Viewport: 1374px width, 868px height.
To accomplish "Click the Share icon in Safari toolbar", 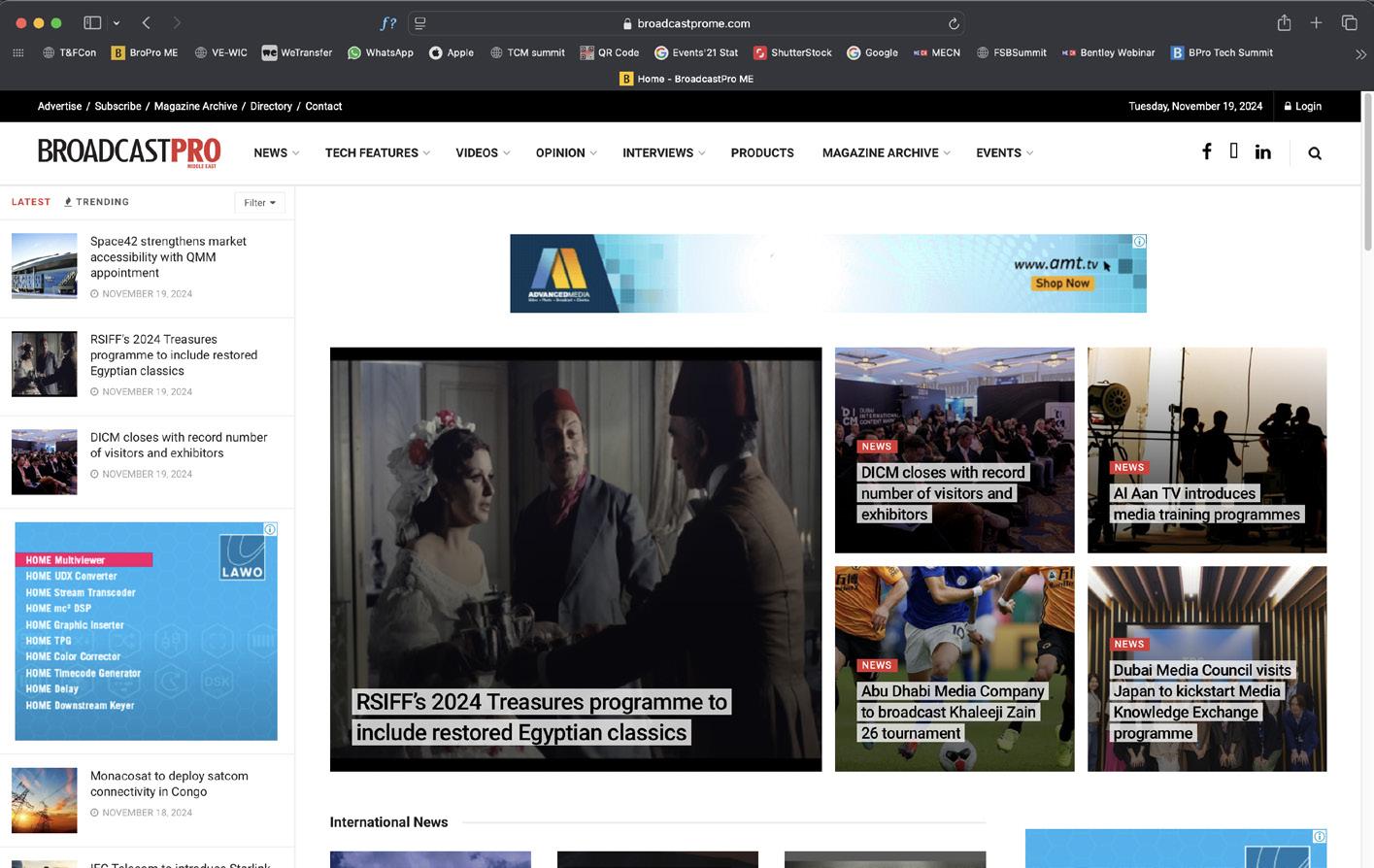I will (1284, 22).
